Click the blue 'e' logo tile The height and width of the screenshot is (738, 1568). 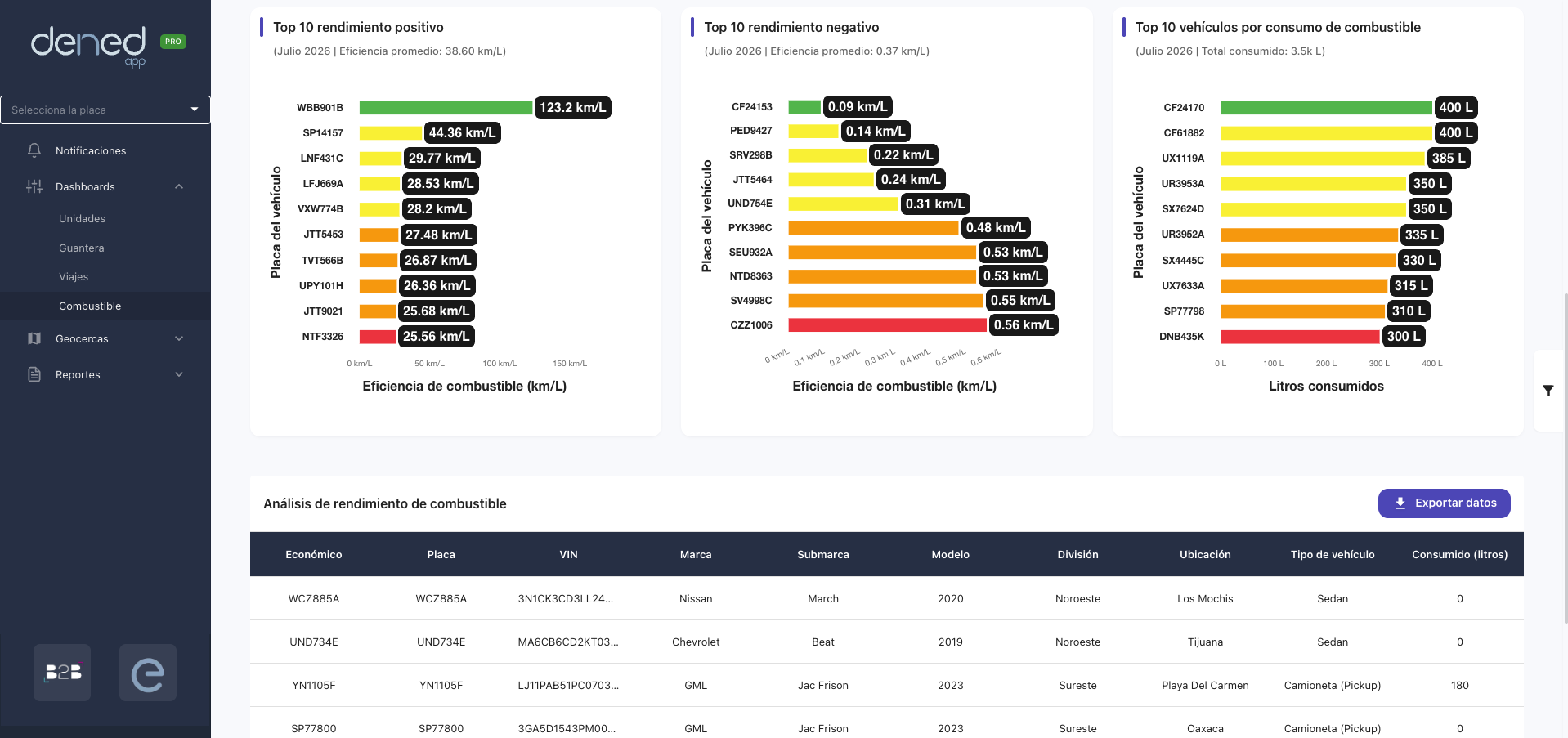coord(148,673)
